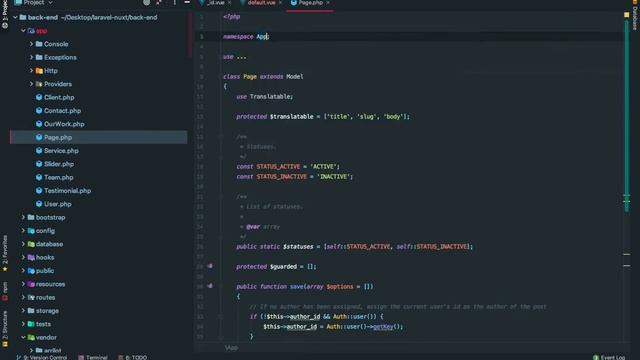Close the _id.vue tab
The height and width of the screenshot is (360, 640).
(x=229, y=2)
